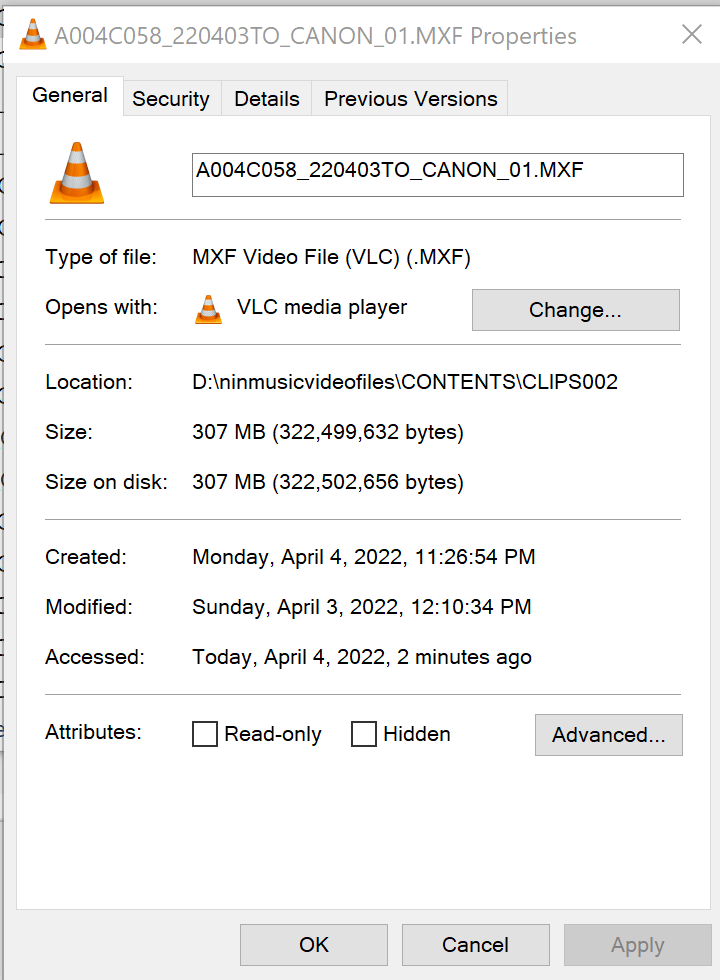720x980 pixels.
Task: Select the General tab
Action: coord(70,95)
